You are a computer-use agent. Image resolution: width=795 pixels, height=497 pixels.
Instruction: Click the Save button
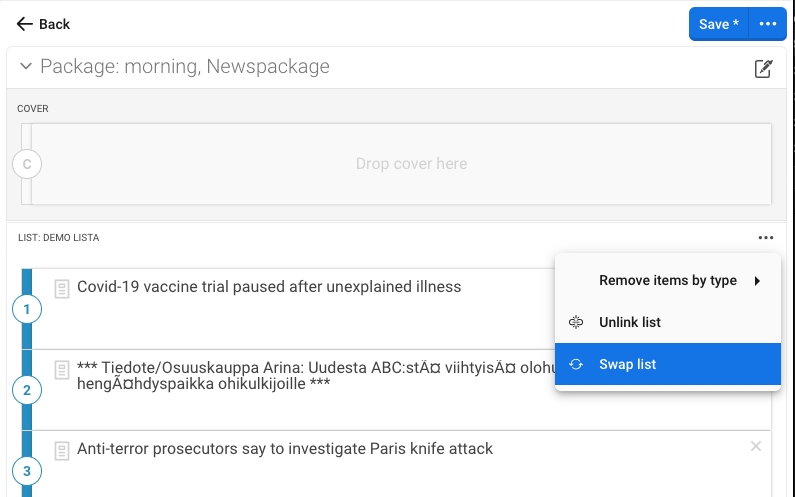[x=718, y=24]
